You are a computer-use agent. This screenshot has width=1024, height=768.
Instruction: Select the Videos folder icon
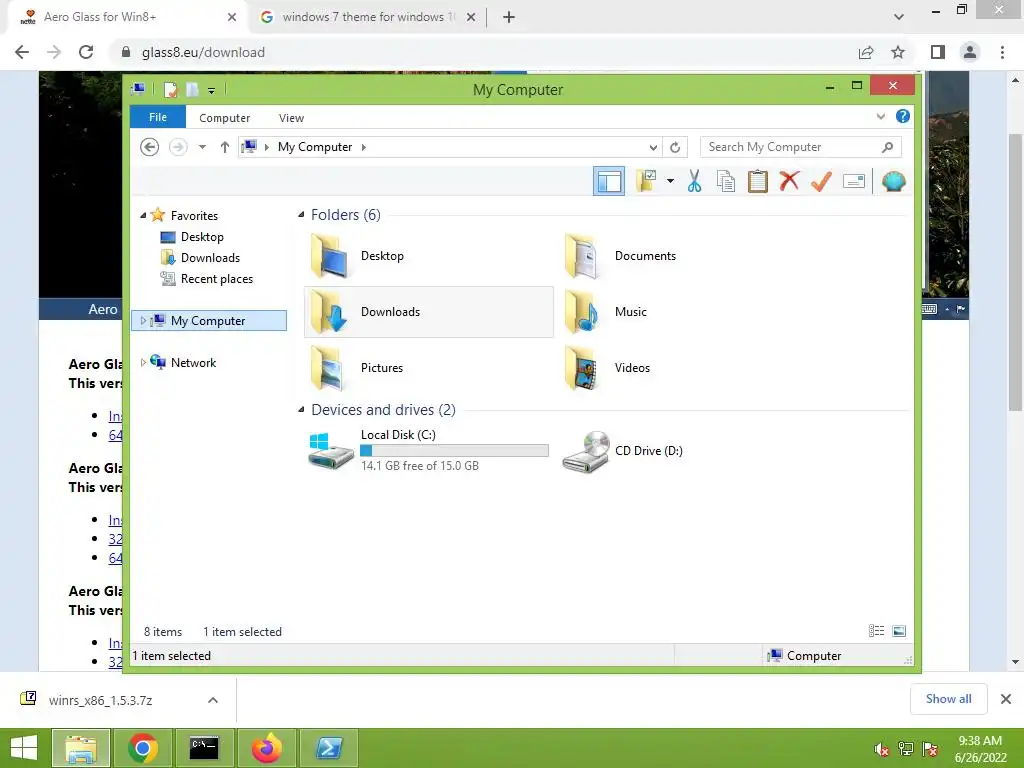pyautogui.click(x=583, y=368)
